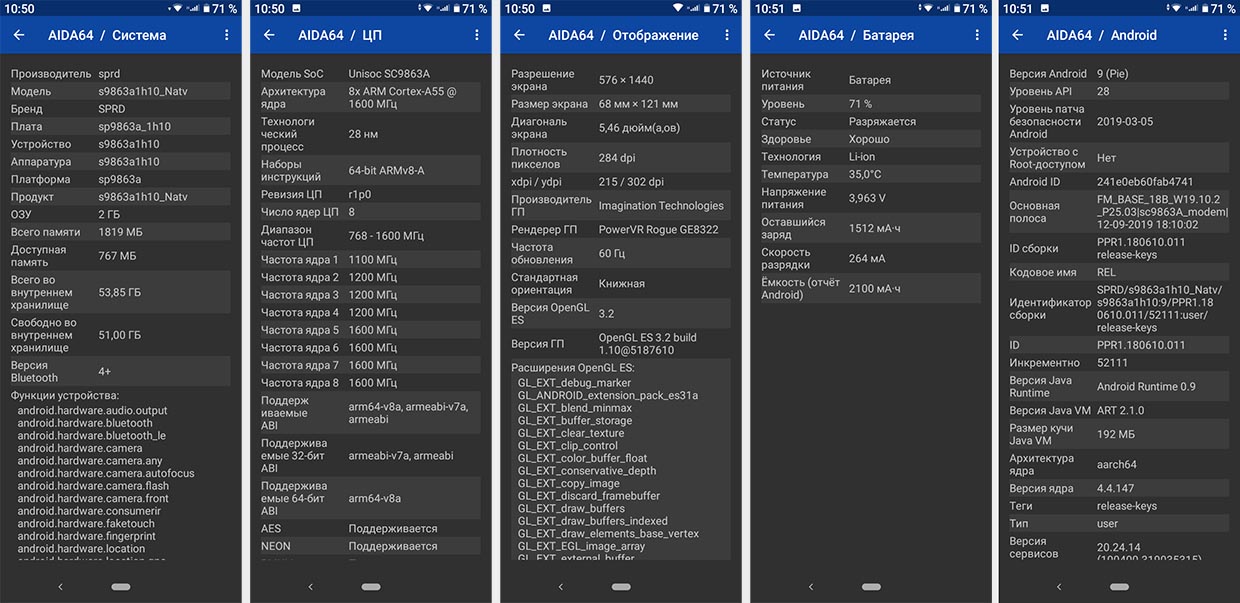Select Ревизия ЦП r1p0 row
Image resolution: width=1240 pixels, height=603 pixels.
tap(370, 194)
